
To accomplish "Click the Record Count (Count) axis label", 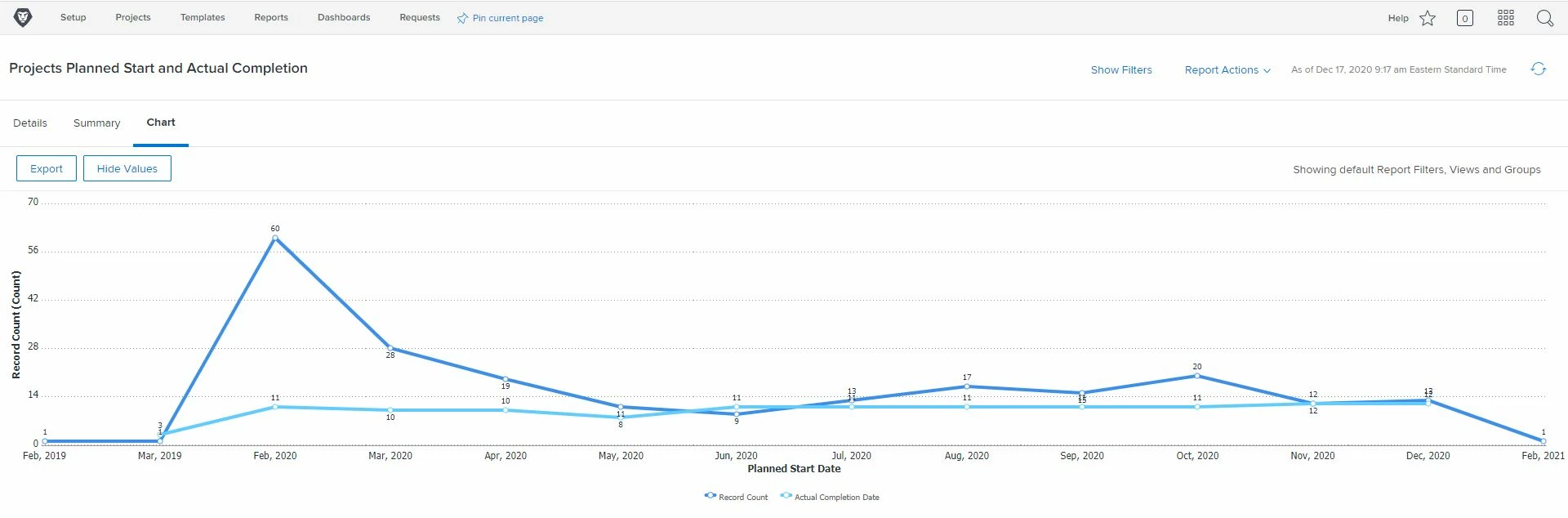I will (16, 325).
